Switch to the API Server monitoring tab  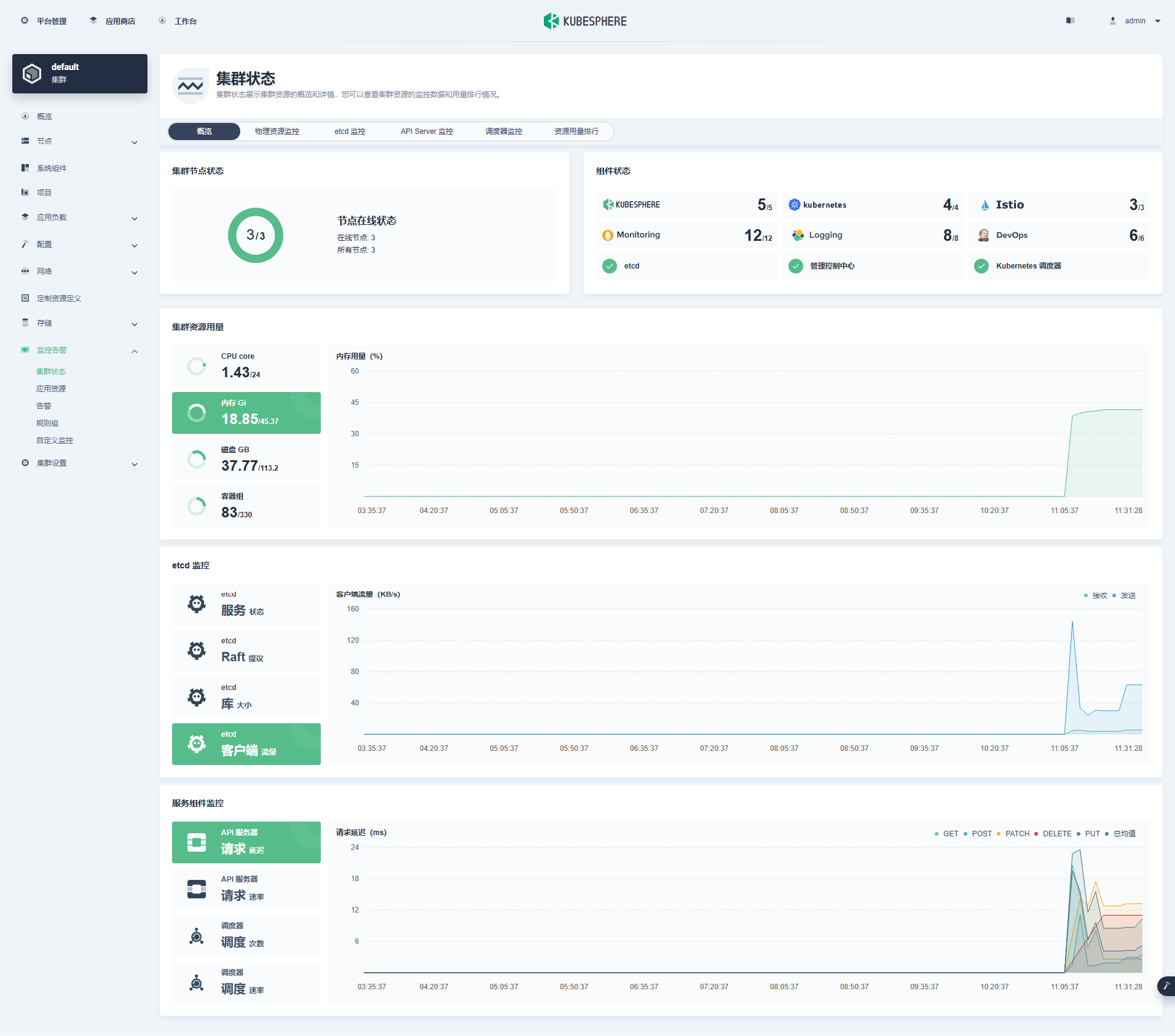426,131
